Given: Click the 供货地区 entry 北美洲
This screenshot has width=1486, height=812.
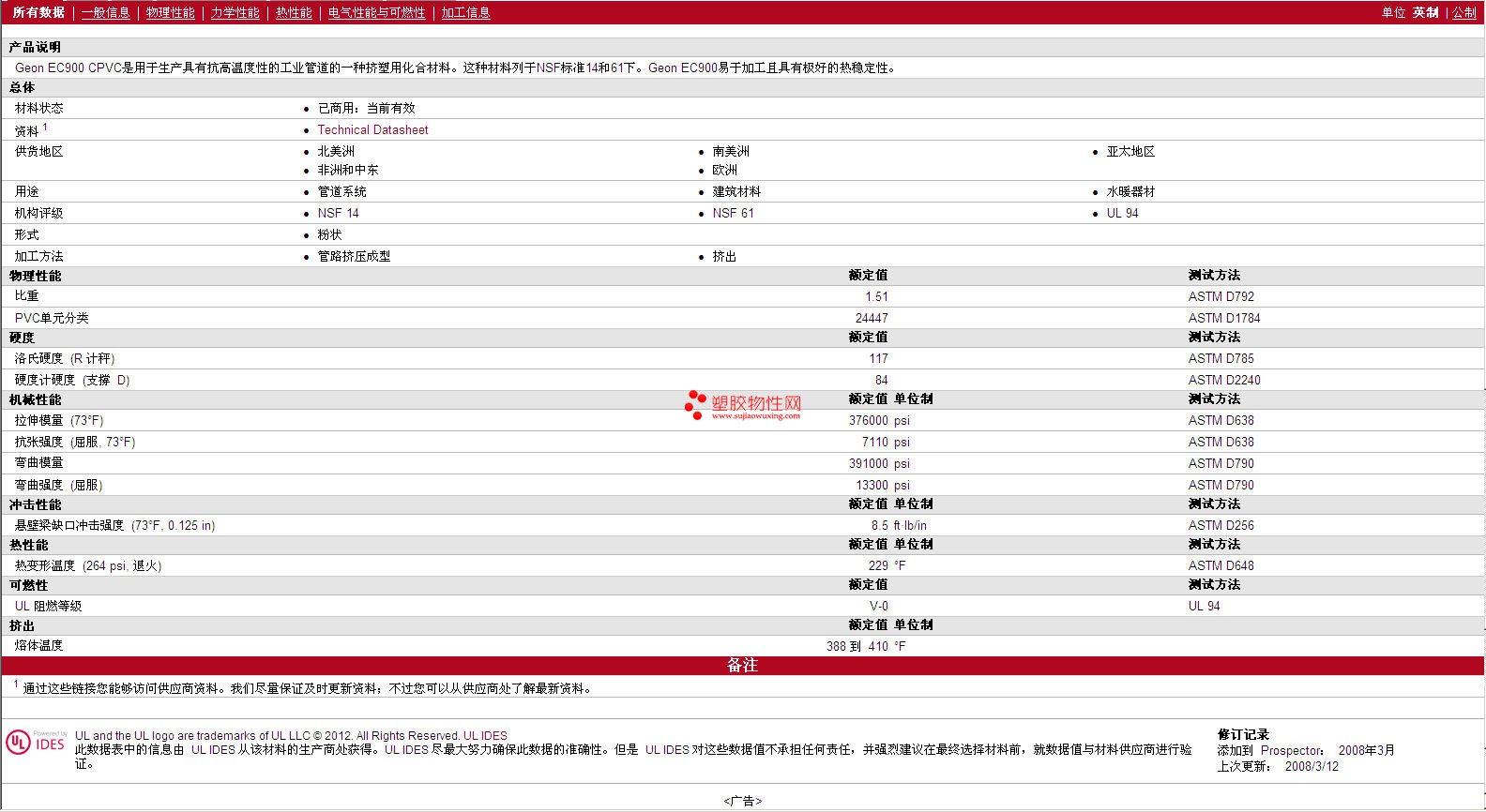Looking at the screenshot, I should (x=336, y=152).
